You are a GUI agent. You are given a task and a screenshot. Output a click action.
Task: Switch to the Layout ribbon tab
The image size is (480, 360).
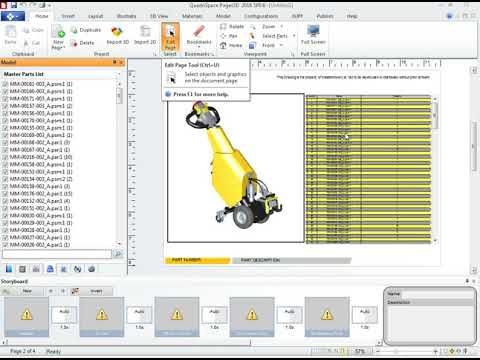96,16
